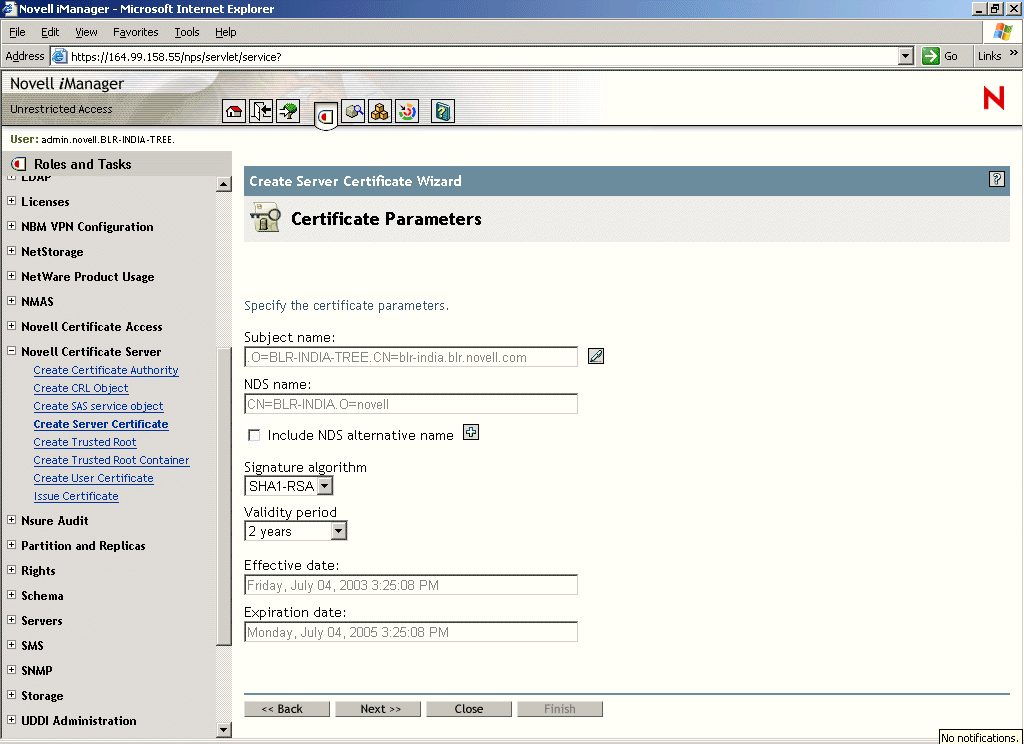1024x744 pixels.
Task: Toggle Include NDS alternative name checkbox
Action: coord(254,435)
